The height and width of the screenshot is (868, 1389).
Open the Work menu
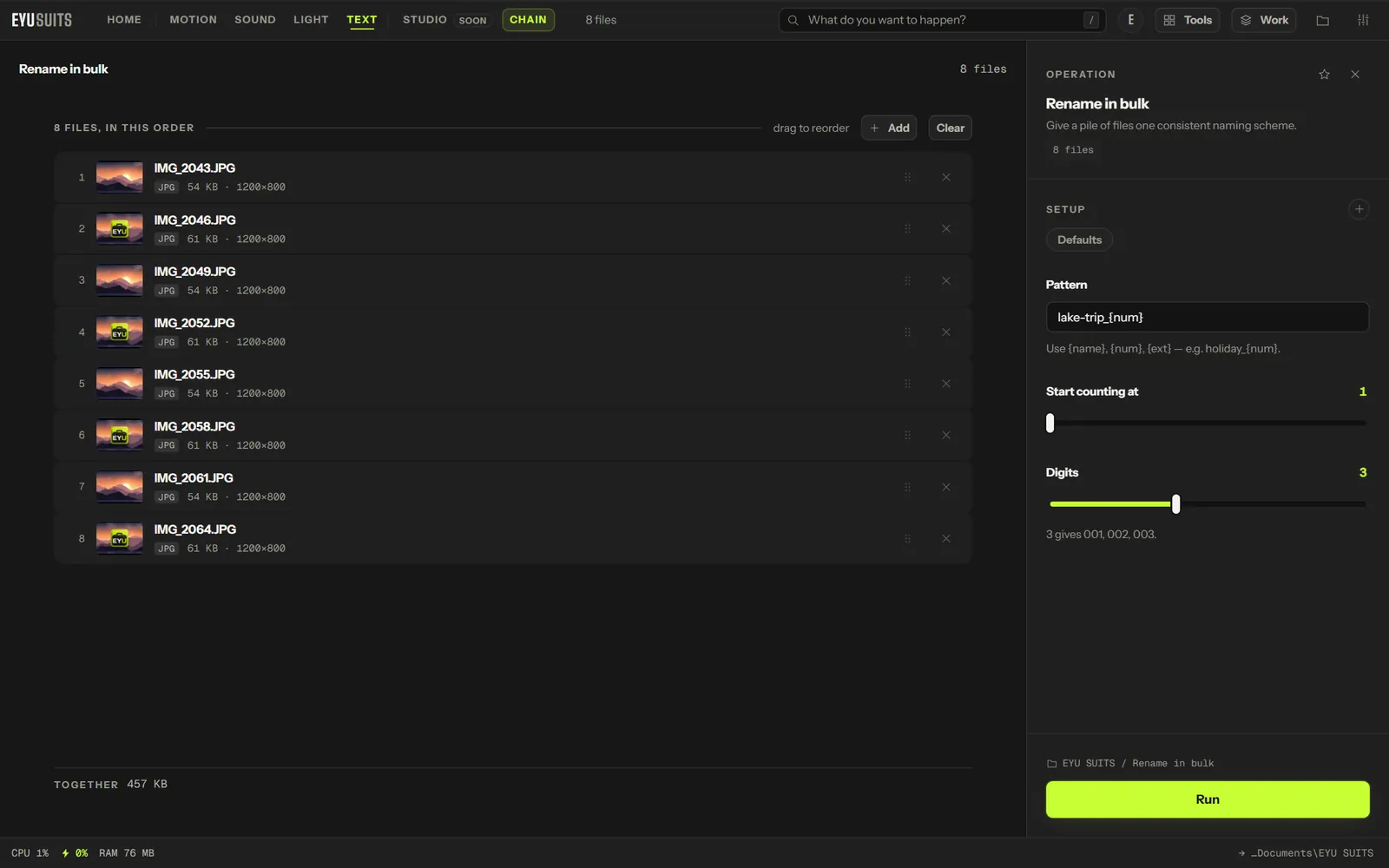pos(1263,20)
